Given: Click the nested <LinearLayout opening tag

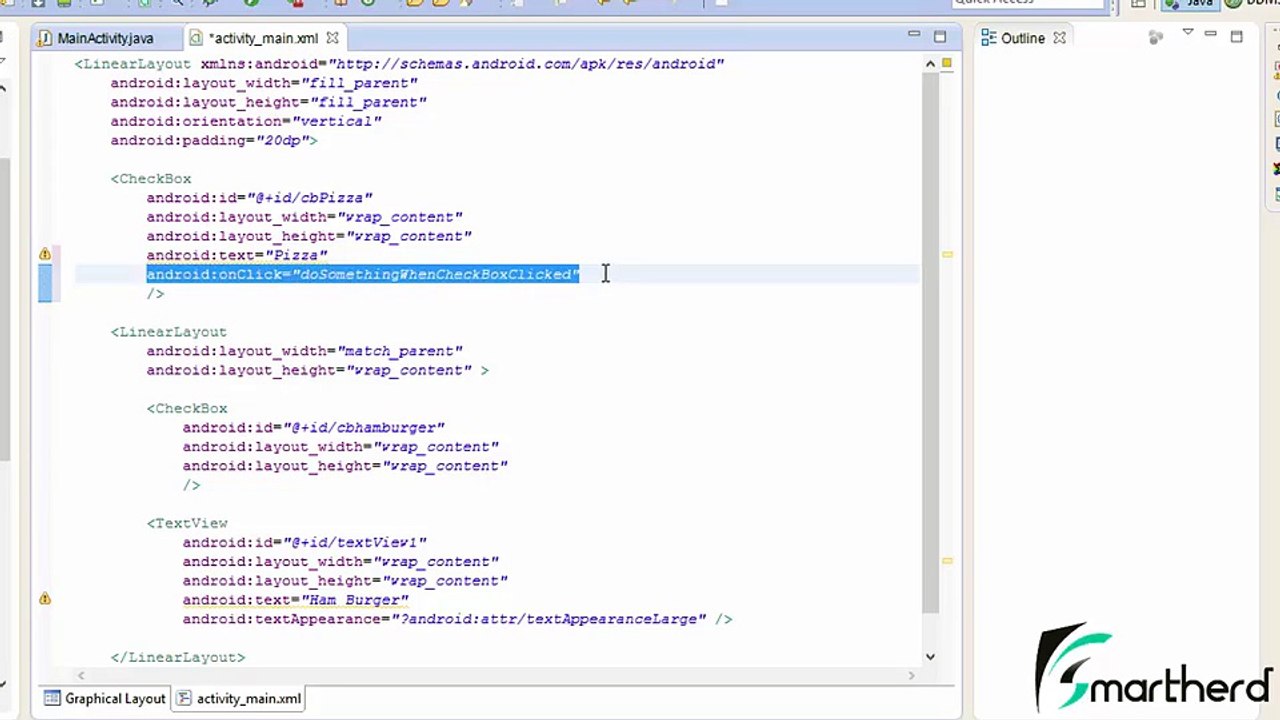Looking at the screenshot, I should (169, 332).
